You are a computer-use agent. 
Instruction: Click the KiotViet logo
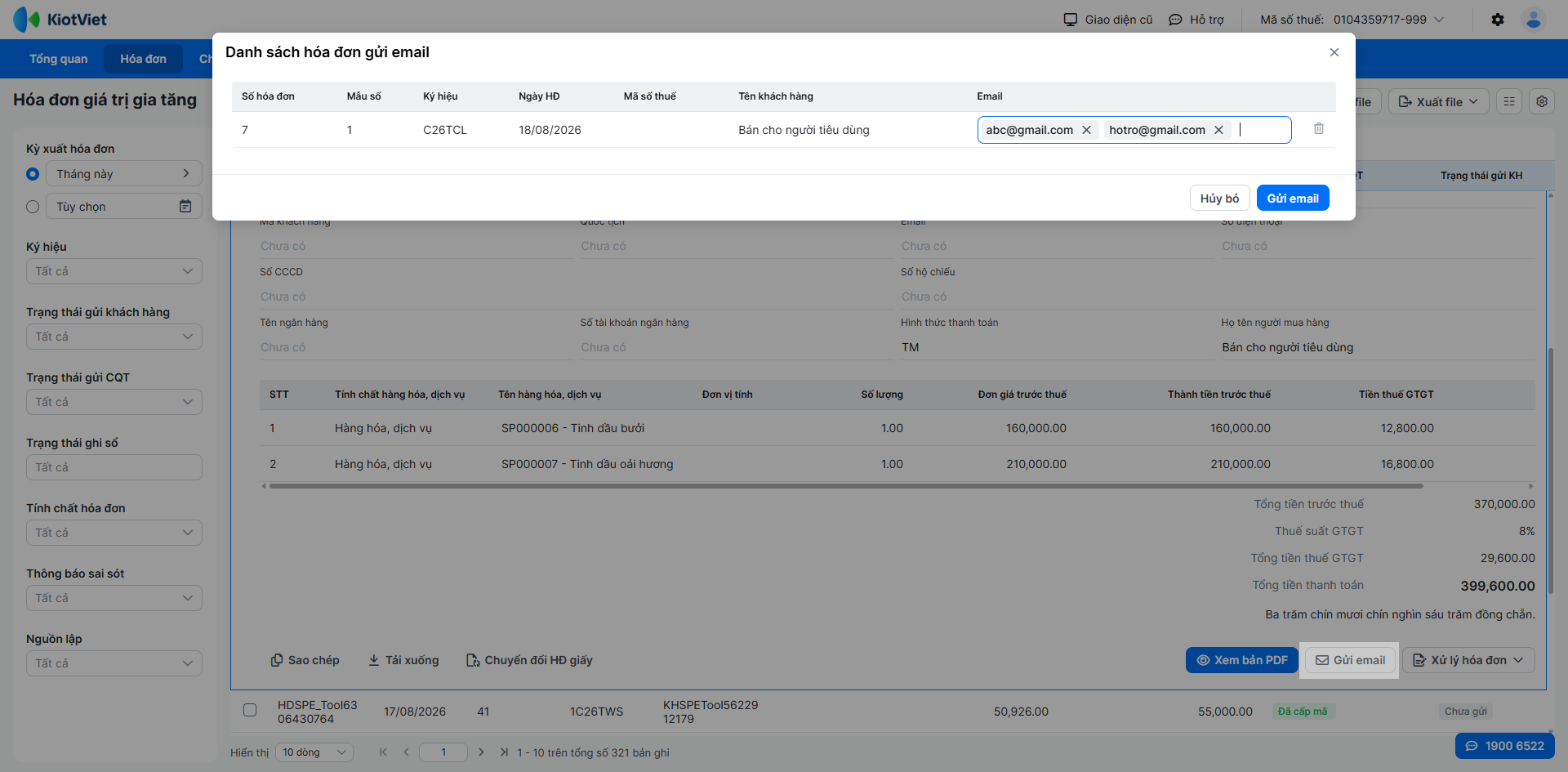click(60, 20)
